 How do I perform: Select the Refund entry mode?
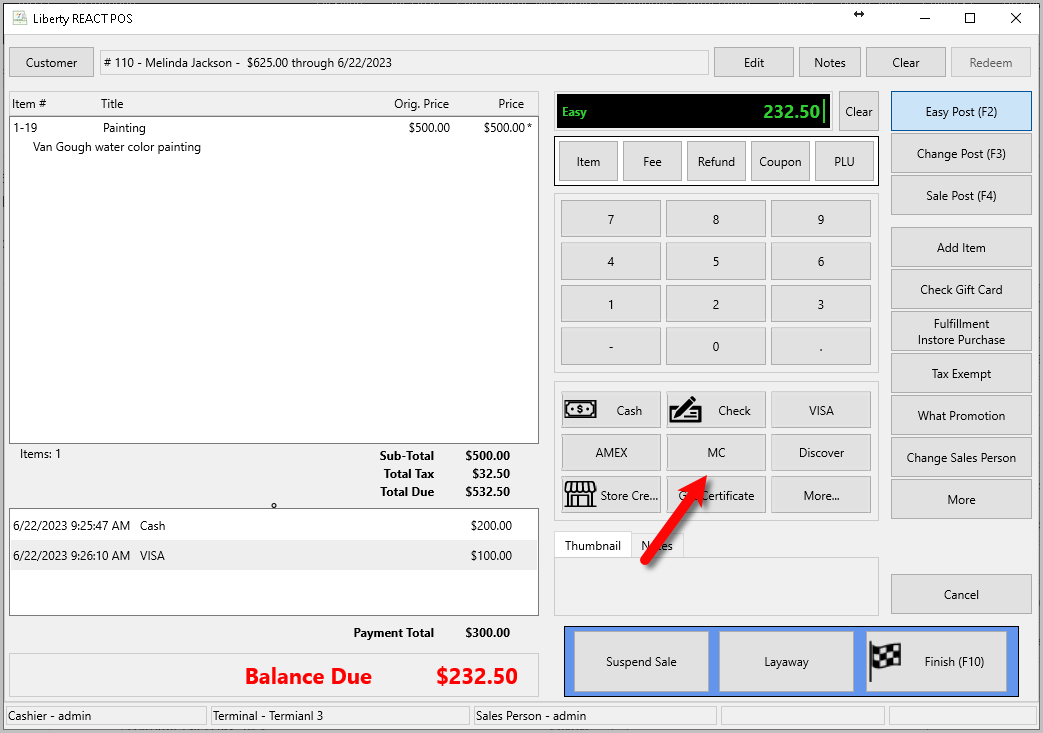pyautogui.click(x=716, y=162)
